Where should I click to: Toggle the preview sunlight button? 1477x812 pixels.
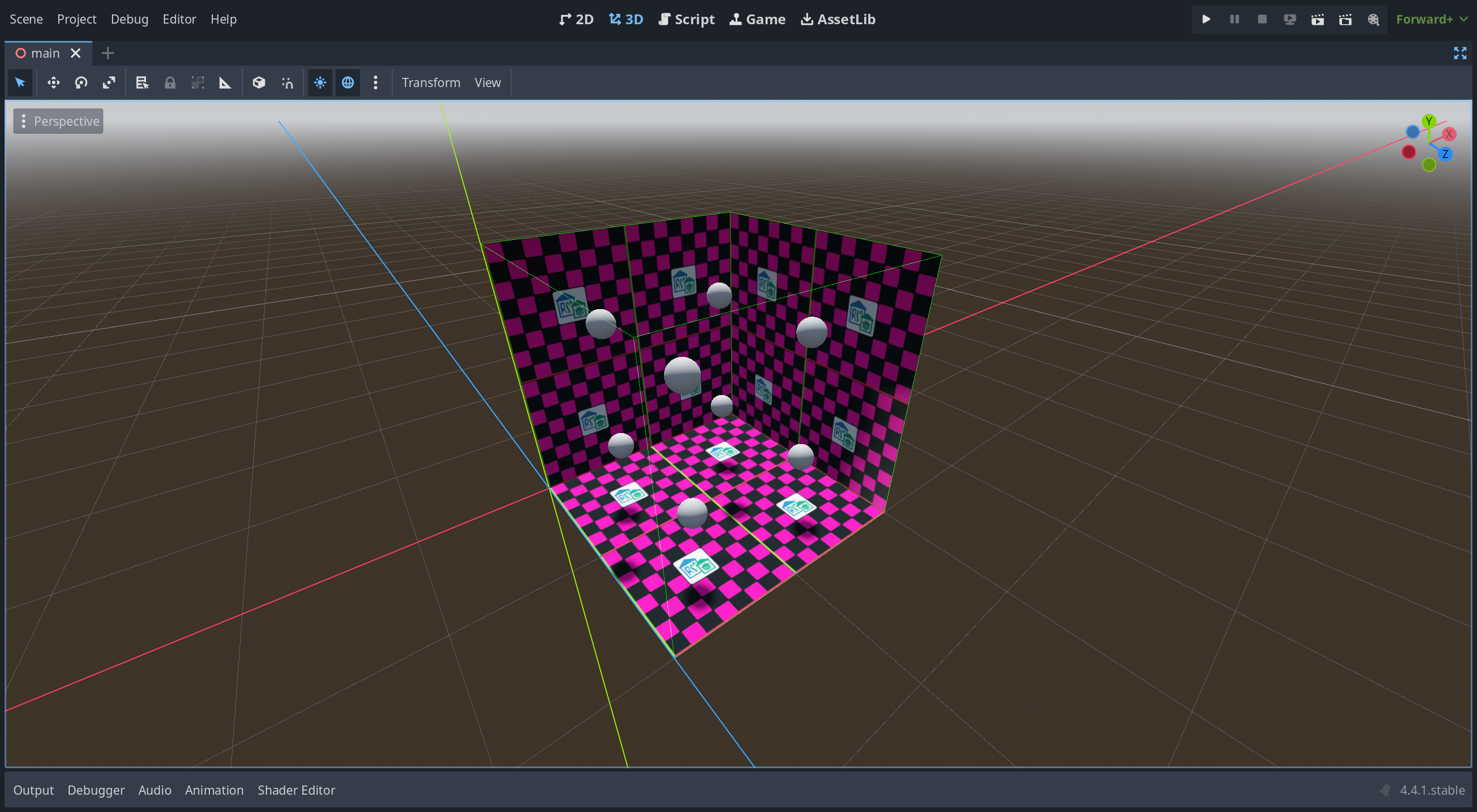pyautogui.click(x=320, y=82)
